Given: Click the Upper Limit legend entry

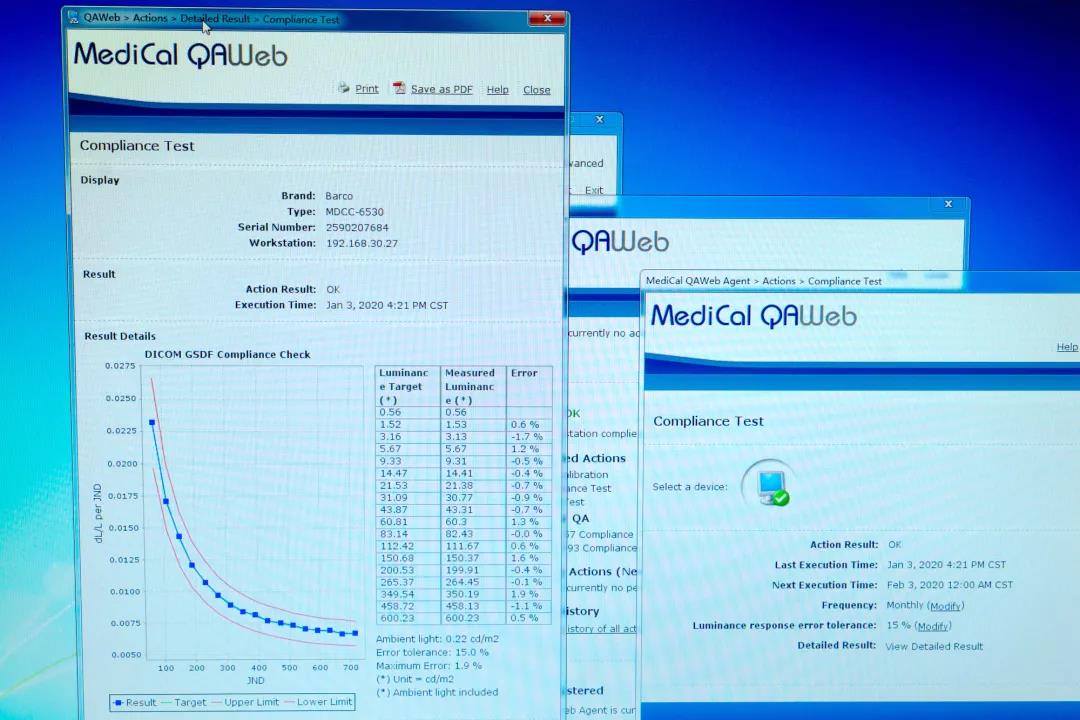Looking at the screenshot, I should pos(248,702).
